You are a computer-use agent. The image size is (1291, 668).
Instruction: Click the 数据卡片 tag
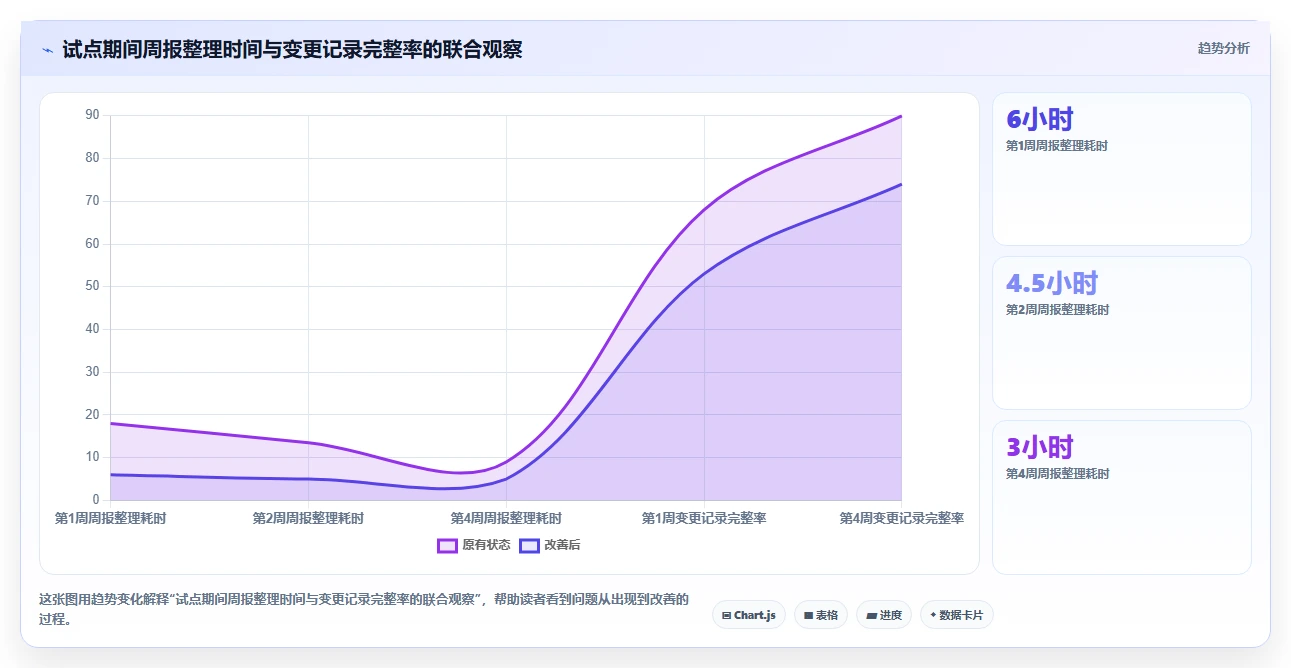tap(957, 615)
